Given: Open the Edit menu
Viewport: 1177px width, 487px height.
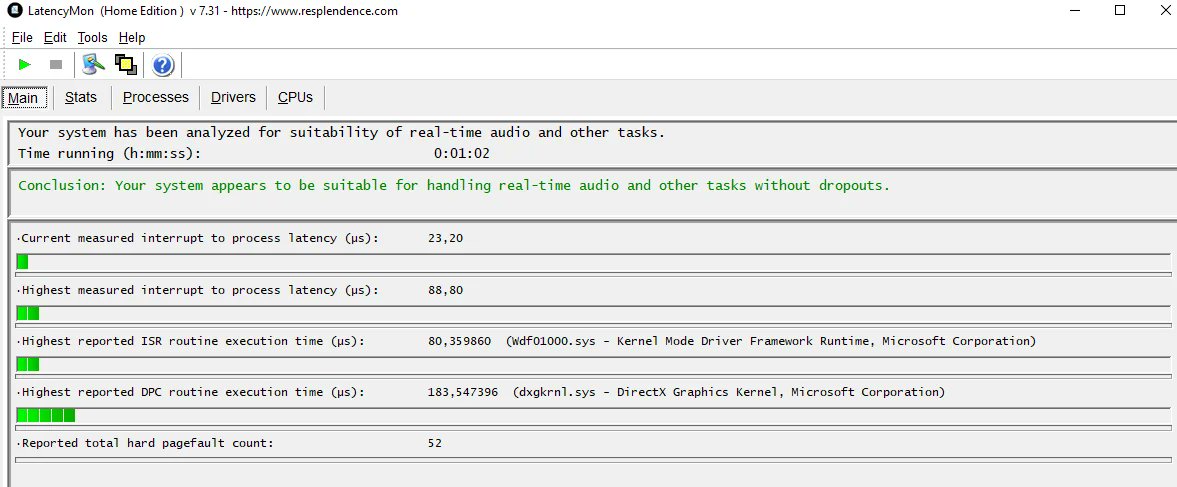Looking at the screenshot, I should (x=55, y=38).
